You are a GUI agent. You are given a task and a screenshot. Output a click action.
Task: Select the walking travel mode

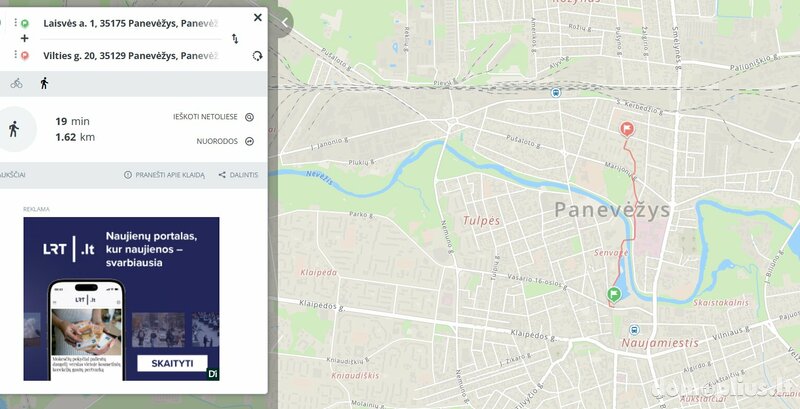44,84
